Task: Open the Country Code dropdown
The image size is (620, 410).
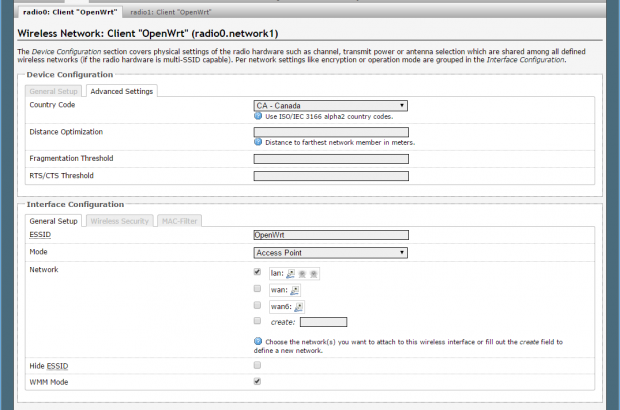Action: point(331,105)
